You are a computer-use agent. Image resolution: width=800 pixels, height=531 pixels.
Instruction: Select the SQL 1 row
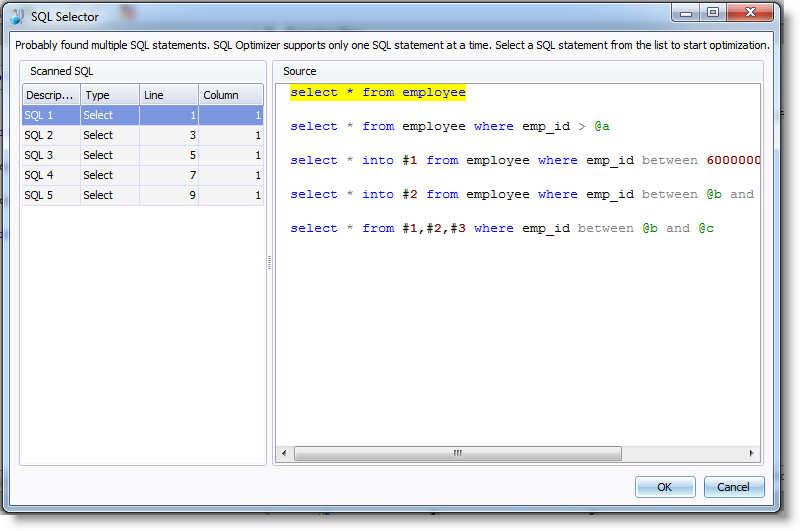[142, 115]
